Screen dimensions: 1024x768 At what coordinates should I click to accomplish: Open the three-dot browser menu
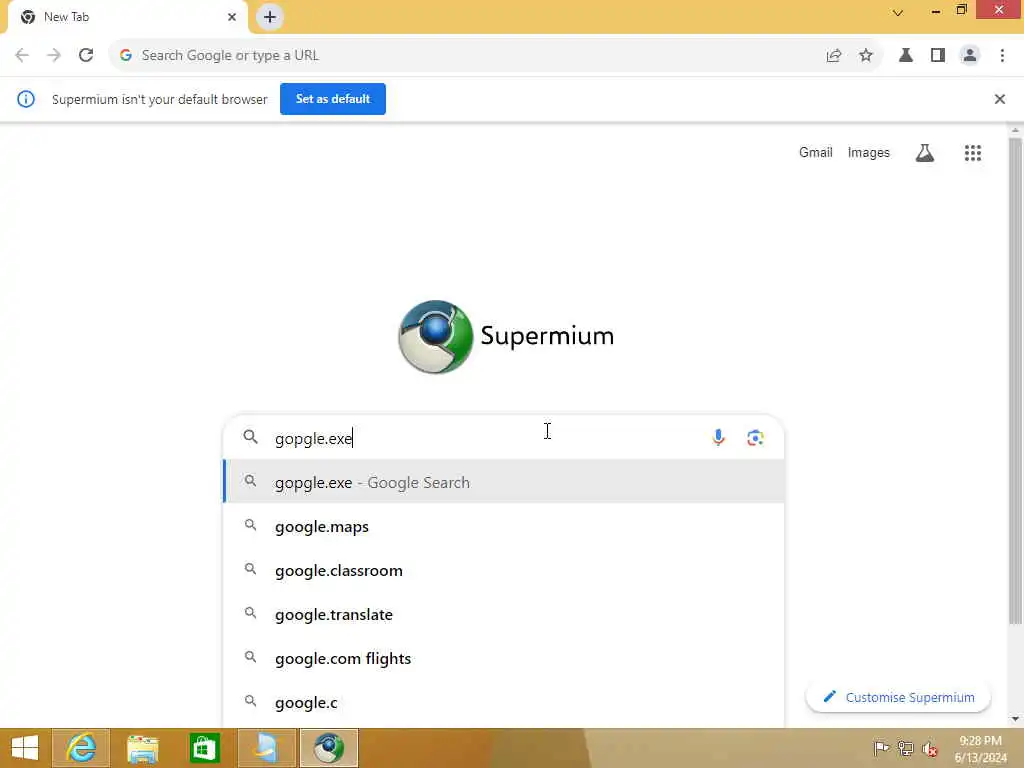[x=1002, y=56]
